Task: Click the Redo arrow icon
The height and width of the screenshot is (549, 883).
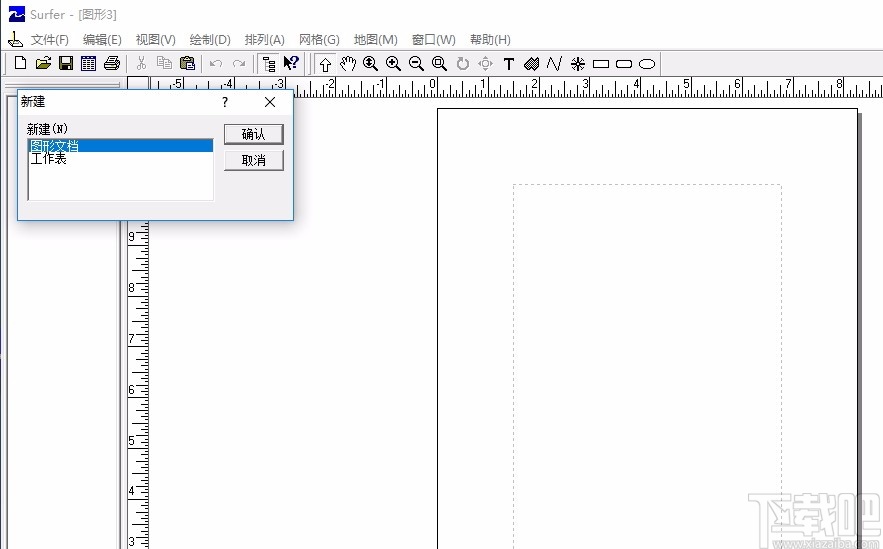Action: point(239,64)
